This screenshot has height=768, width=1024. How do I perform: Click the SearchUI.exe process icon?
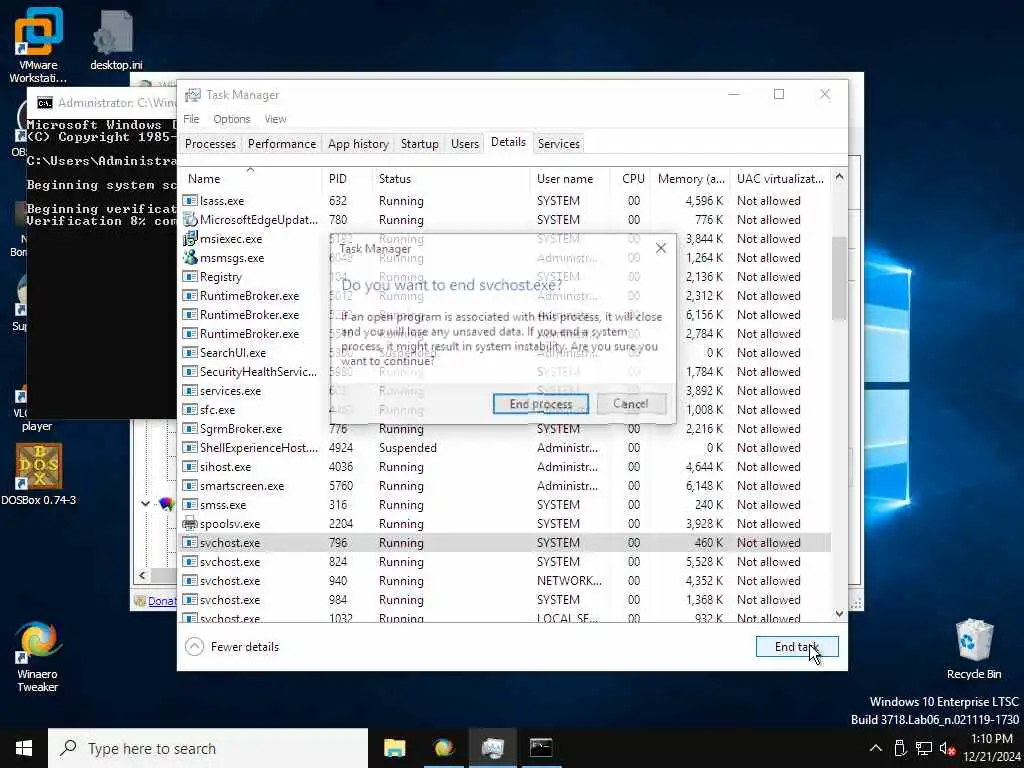coord(189,353)
